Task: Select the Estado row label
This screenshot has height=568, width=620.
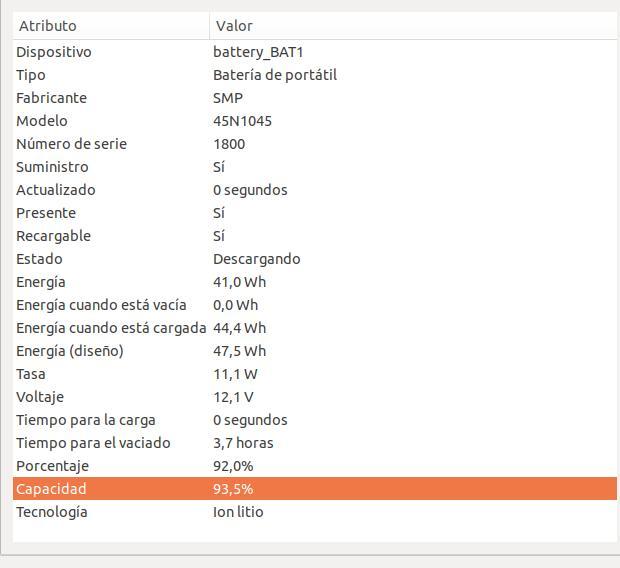Action: 40,259
